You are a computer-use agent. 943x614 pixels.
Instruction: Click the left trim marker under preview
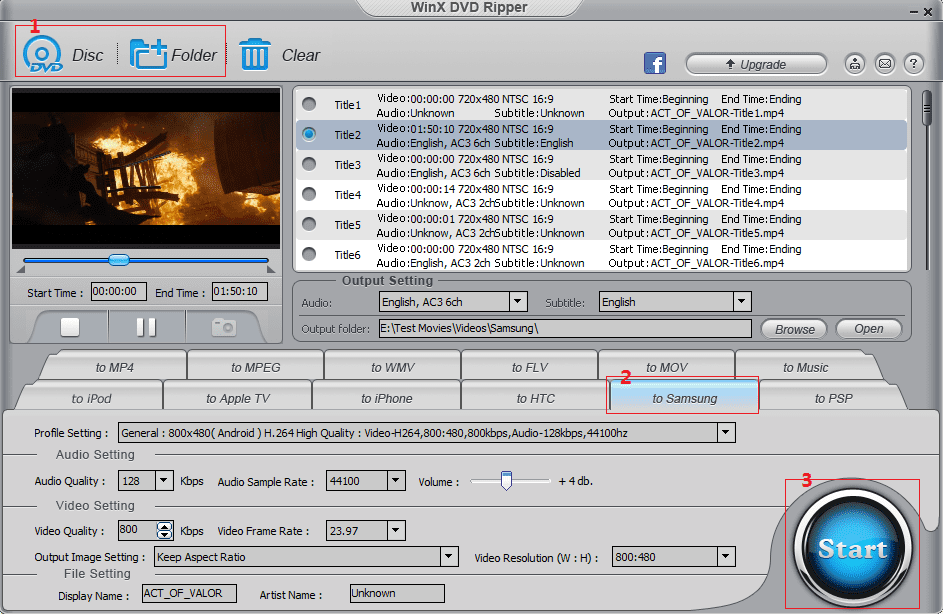pyautogui.click(x=21, y=269)
